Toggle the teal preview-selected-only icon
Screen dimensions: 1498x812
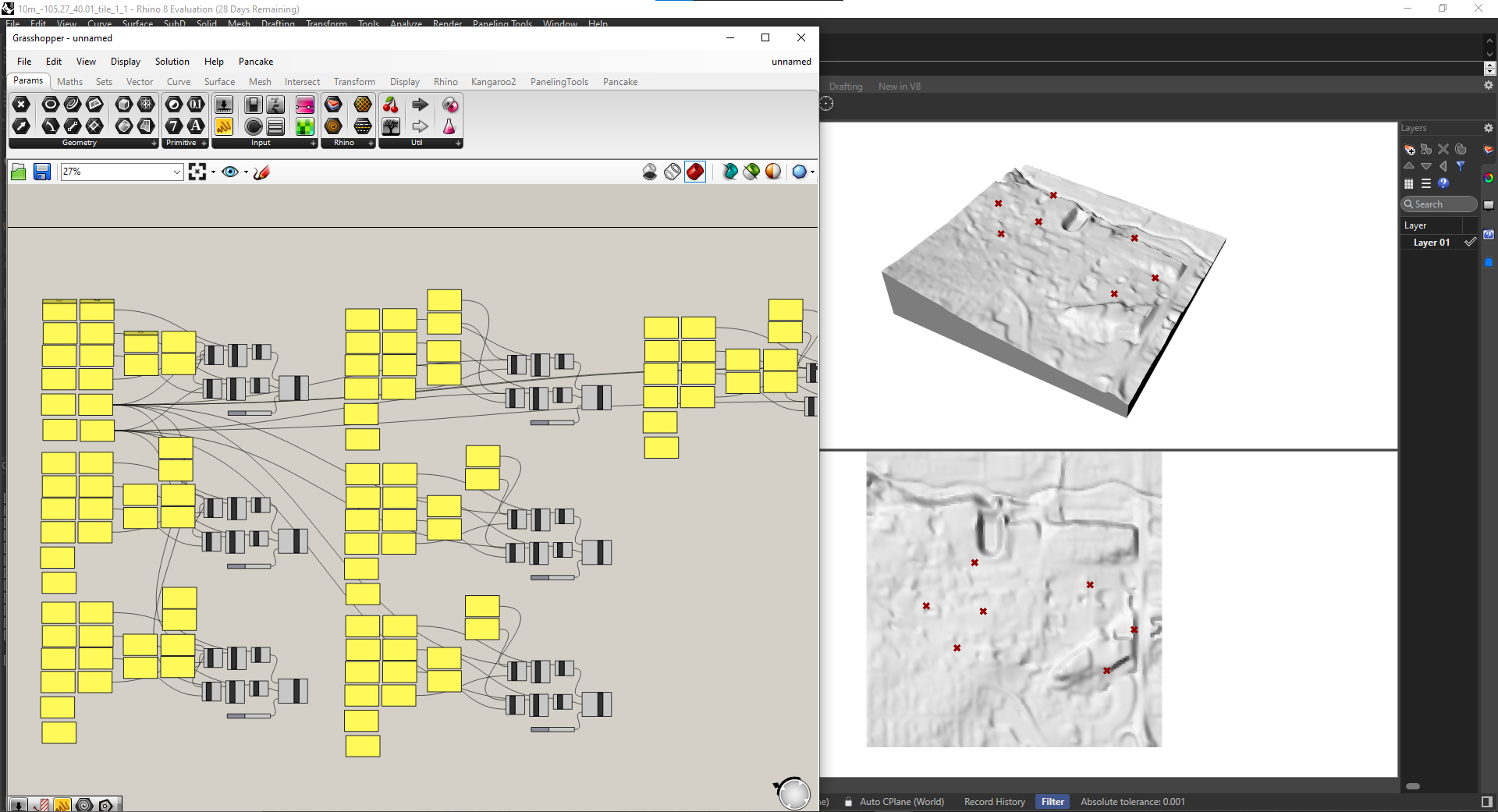(x=730, y=172)
